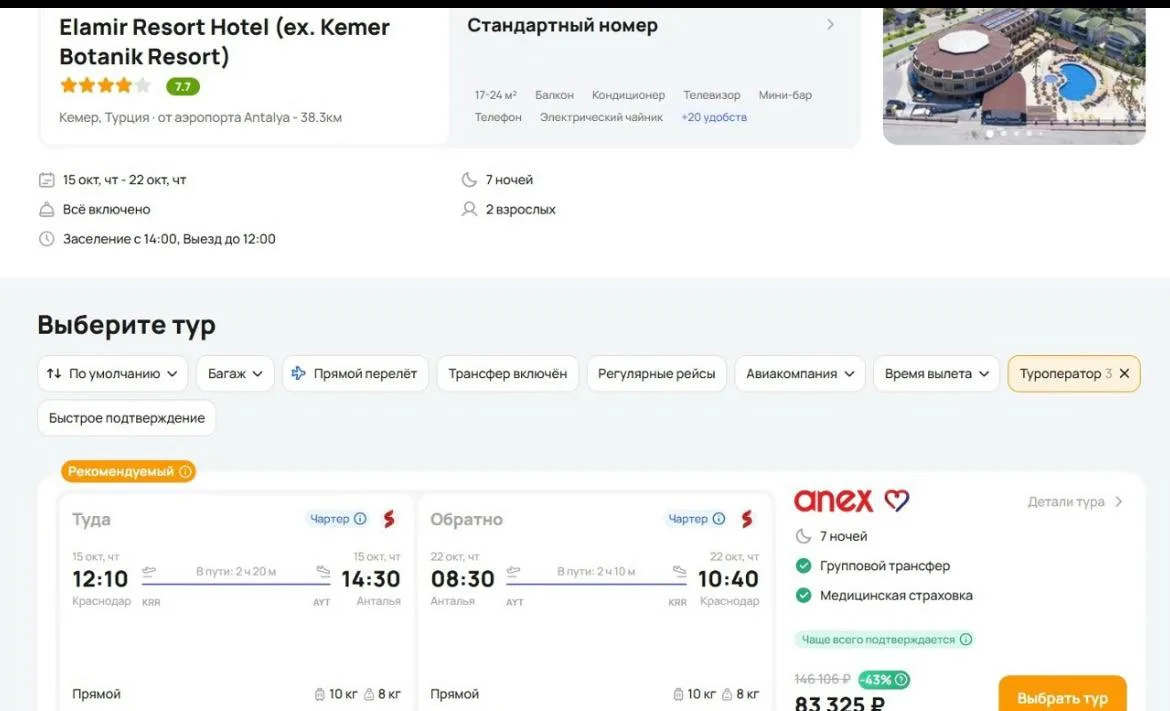Viewport: 1170px width, 711px height.
Task: Click the 12:10 departure time
Action: click(x=100, y=579)
